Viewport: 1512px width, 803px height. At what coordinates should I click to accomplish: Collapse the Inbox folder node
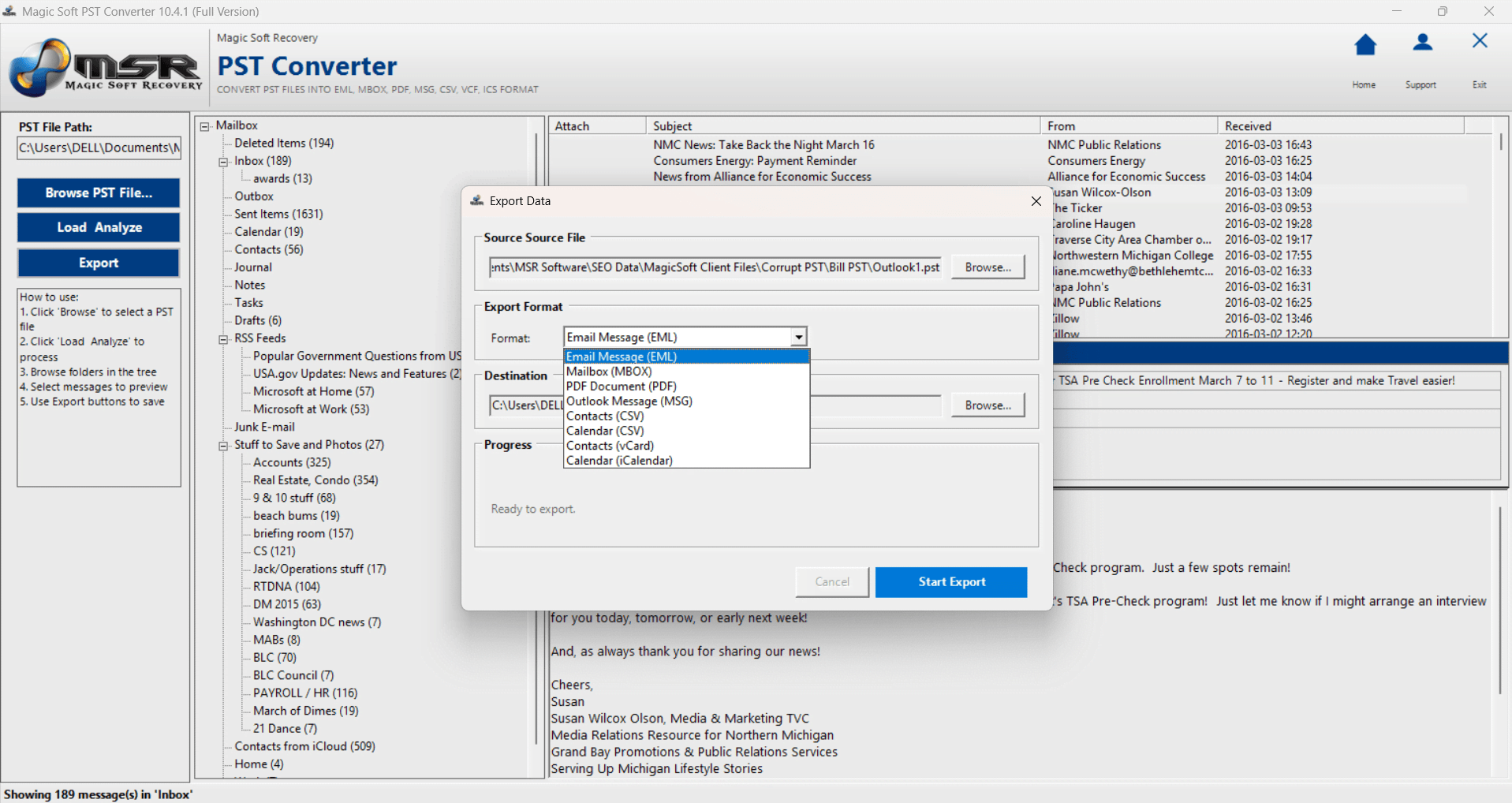coord(223,162)
